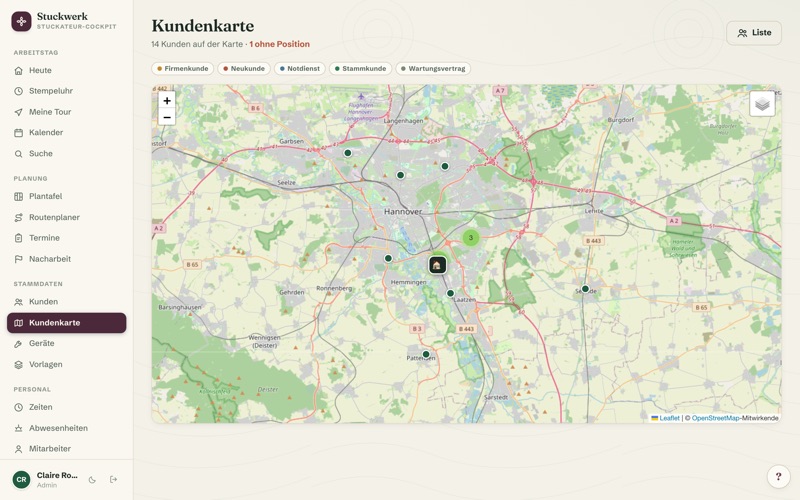The width and height of the screenshot is (800, 500).
Task: Open the help question mark button
Action: [x=779, y=477]
